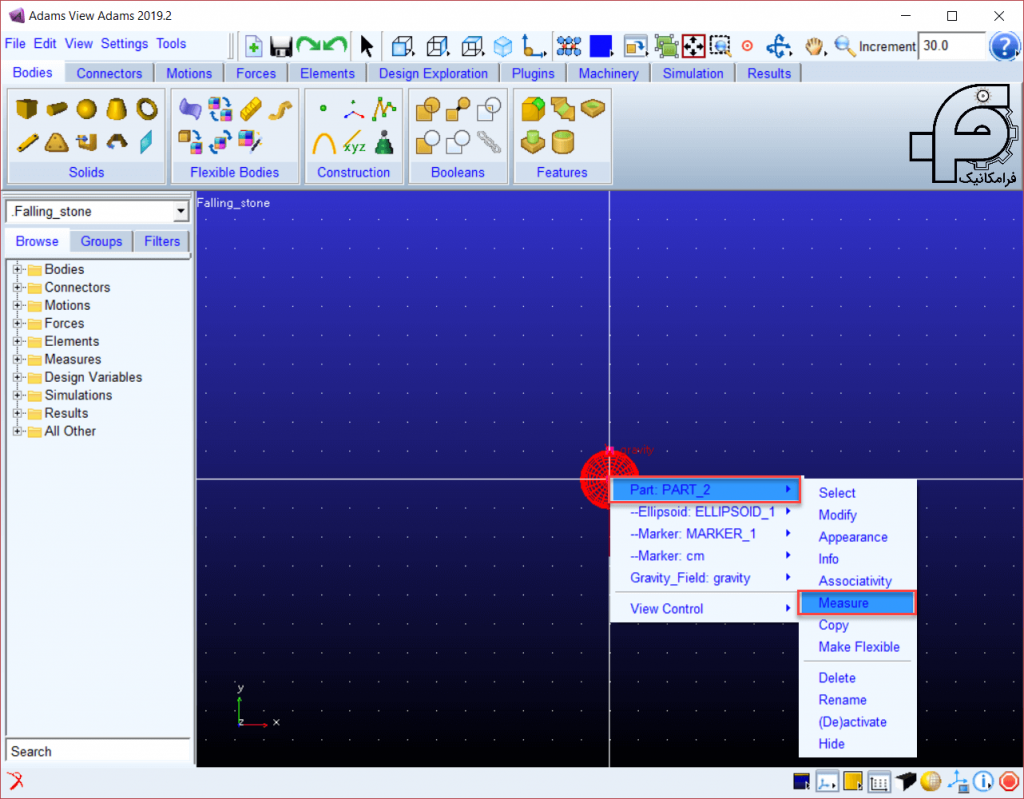Click the Information icon in status bar

tap(983, 781)
